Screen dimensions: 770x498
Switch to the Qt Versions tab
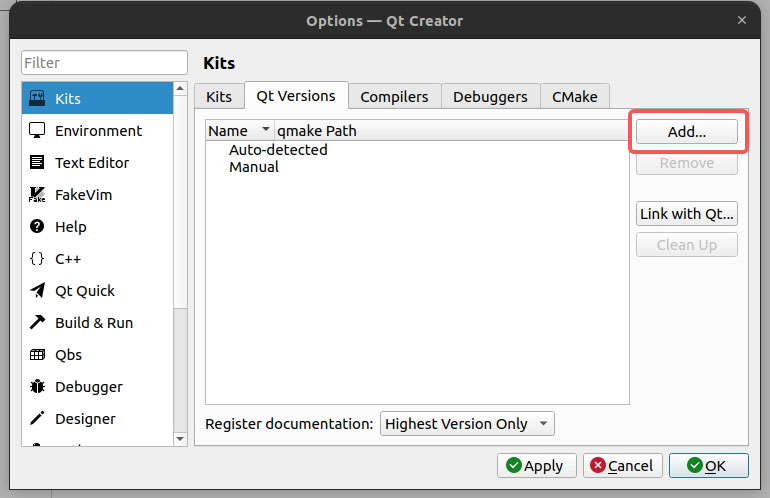(296, 96)
